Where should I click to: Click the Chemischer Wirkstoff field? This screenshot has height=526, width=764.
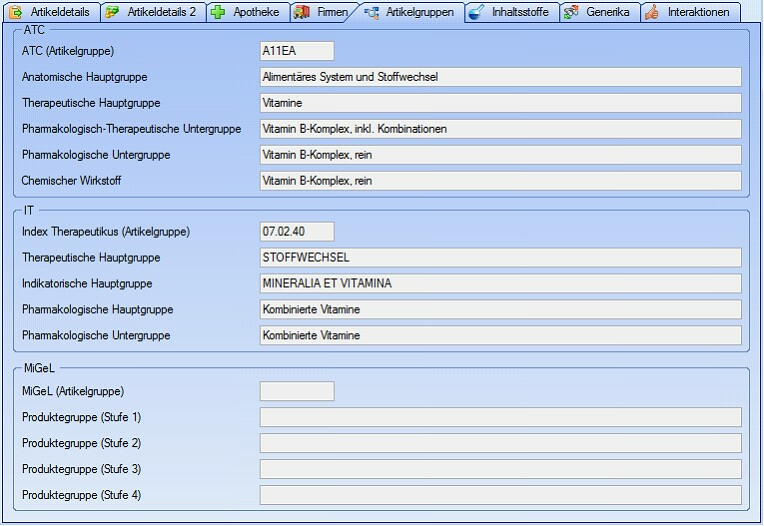pos(500,181)
